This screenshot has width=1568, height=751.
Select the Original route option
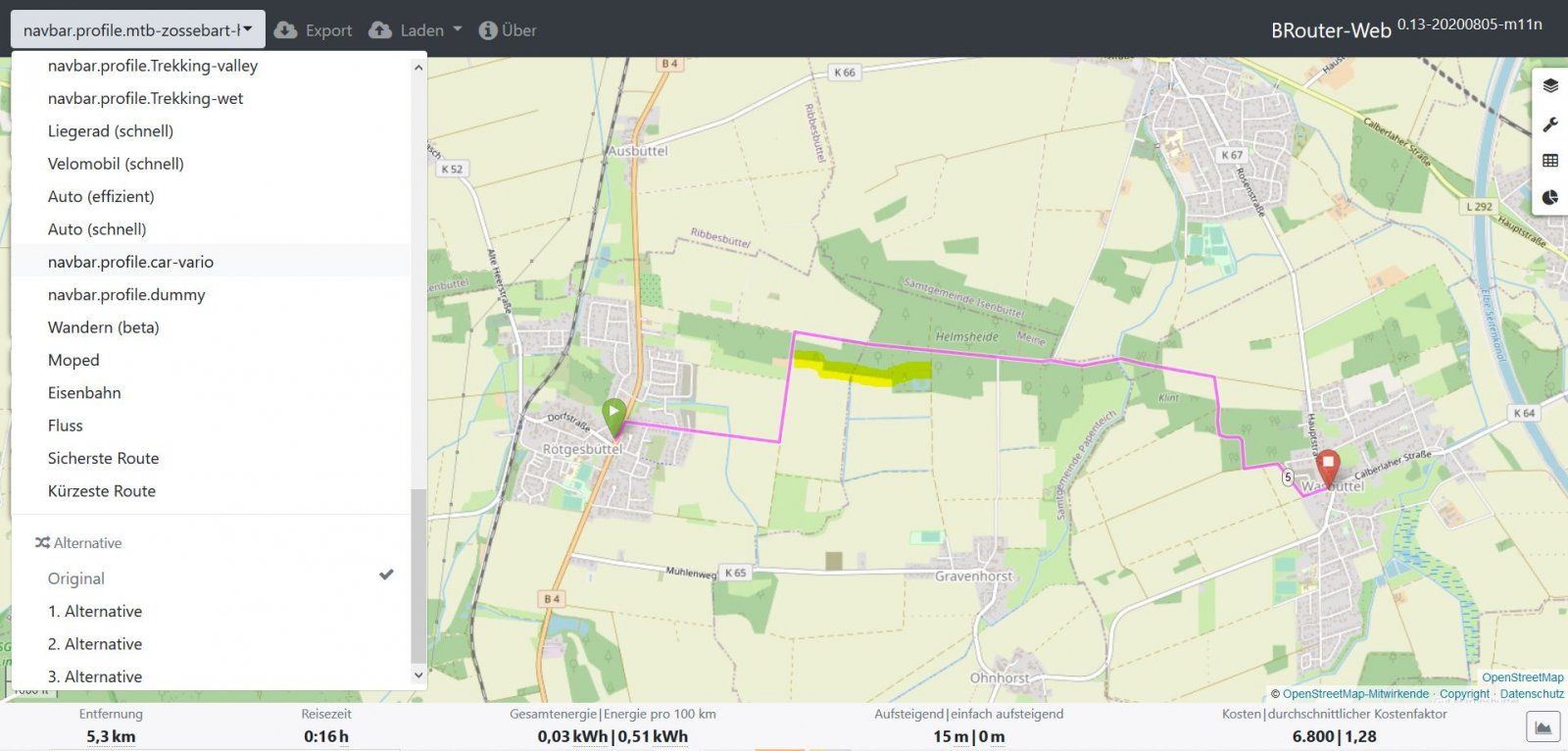[76, 578]
